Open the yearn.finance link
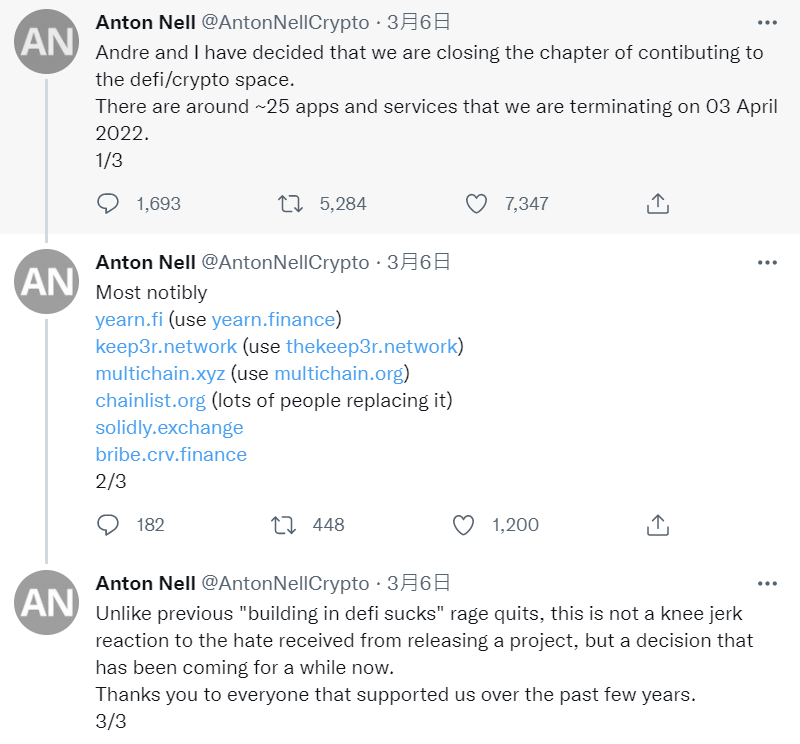 (273, 320)
